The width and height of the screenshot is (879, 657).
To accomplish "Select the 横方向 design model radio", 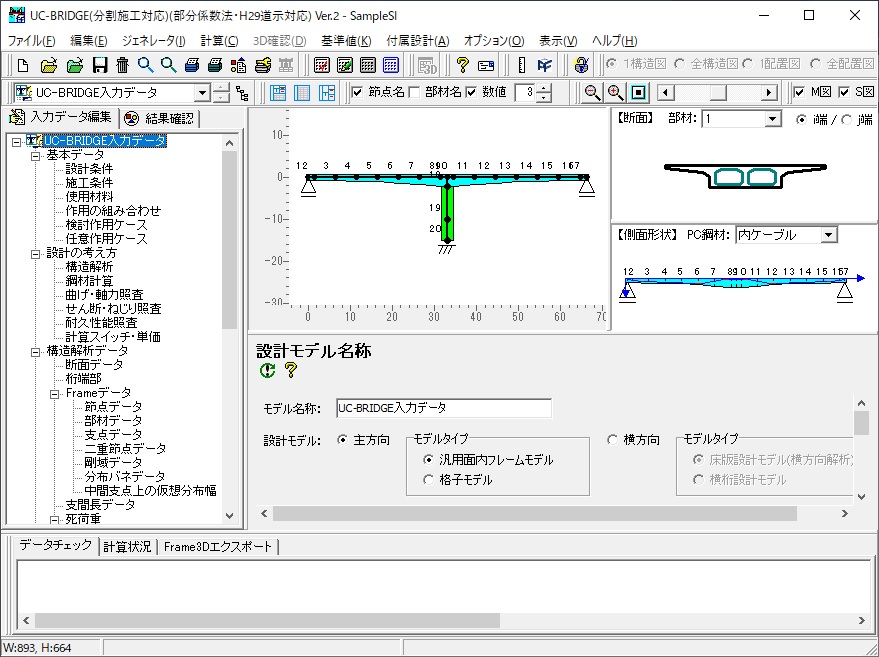I will 613,440.
